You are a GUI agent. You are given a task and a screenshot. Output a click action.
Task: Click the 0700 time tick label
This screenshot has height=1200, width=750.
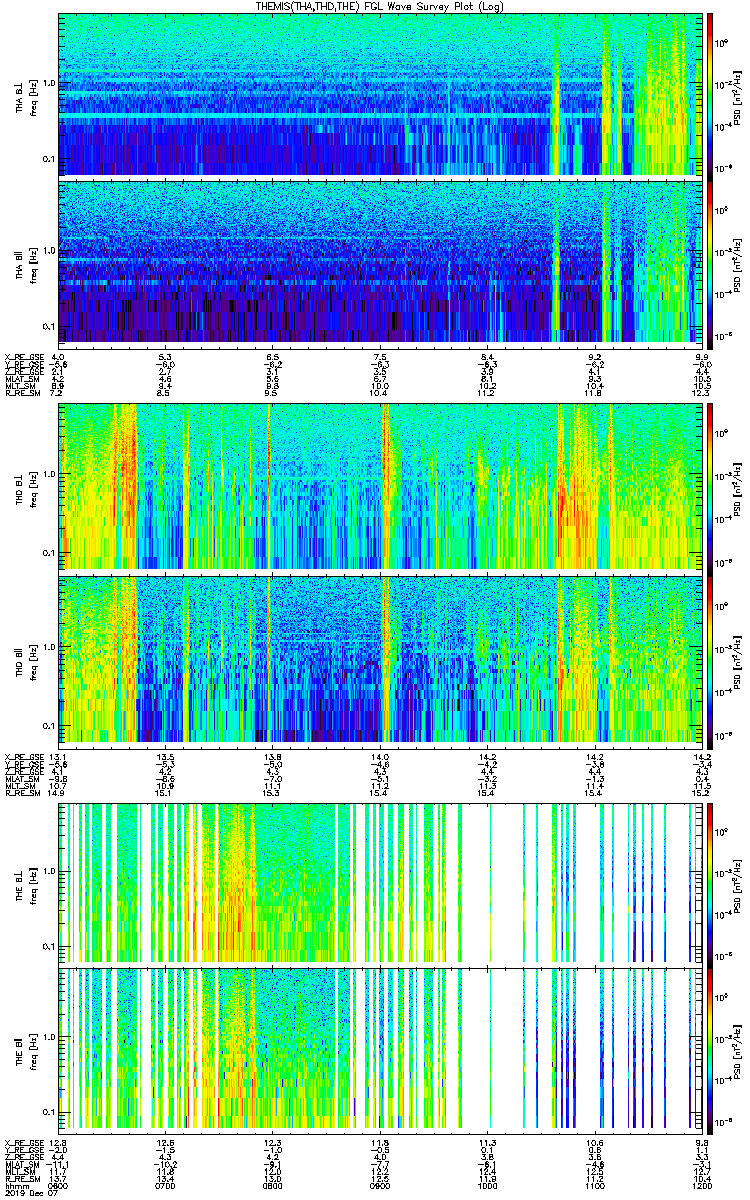166,1187
